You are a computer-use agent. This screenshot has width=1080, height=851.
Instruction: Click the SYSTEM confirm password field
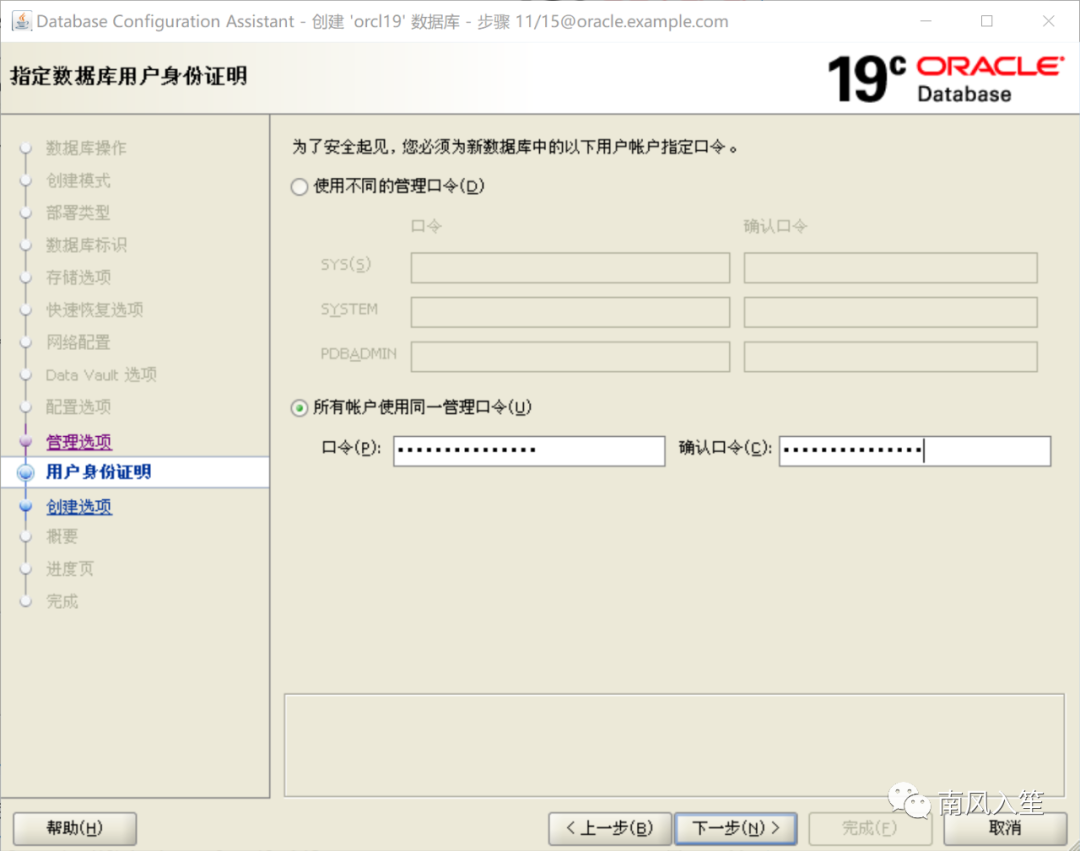click(891, 312)
